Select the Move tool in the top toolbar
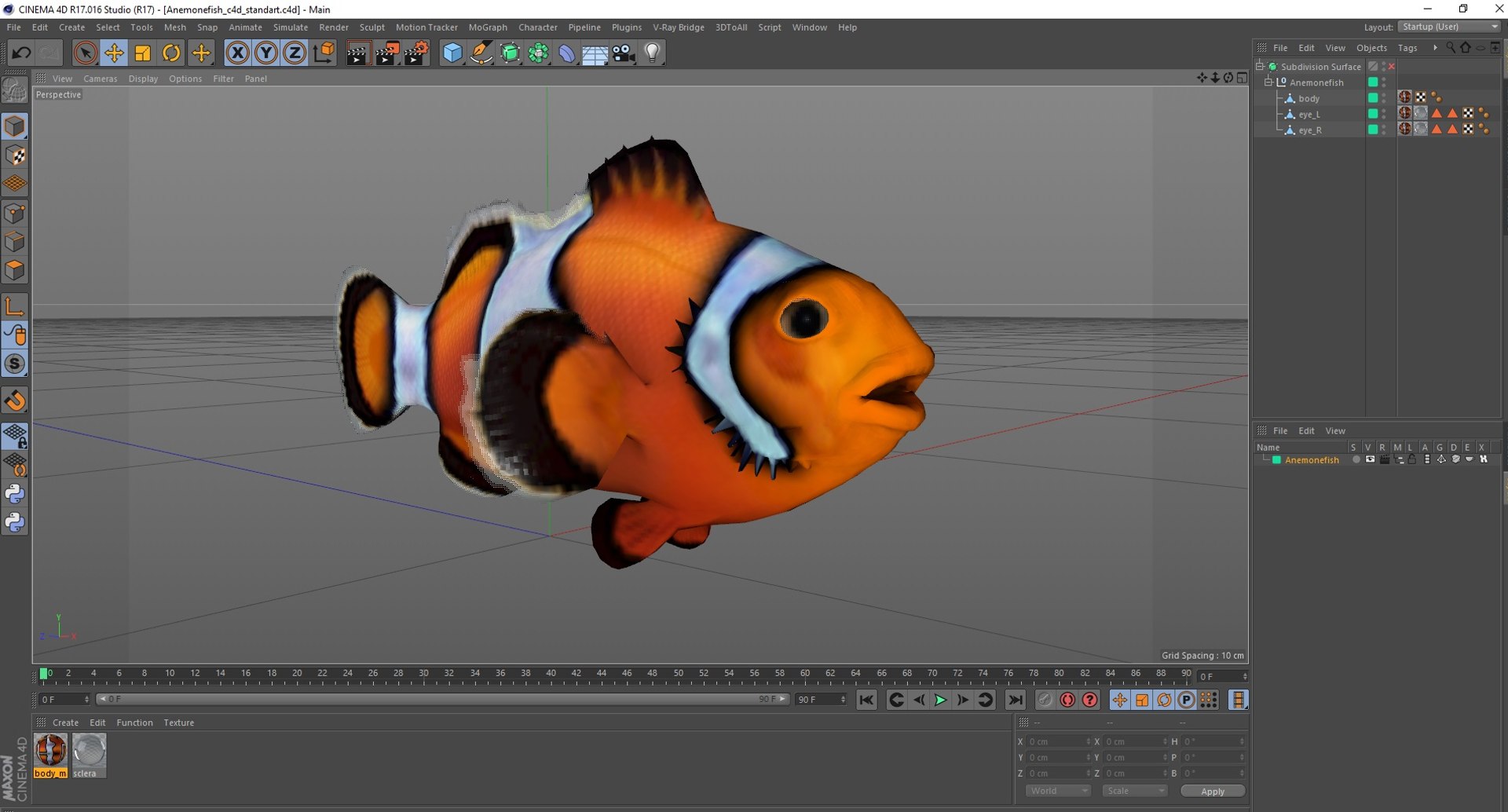 114,53
